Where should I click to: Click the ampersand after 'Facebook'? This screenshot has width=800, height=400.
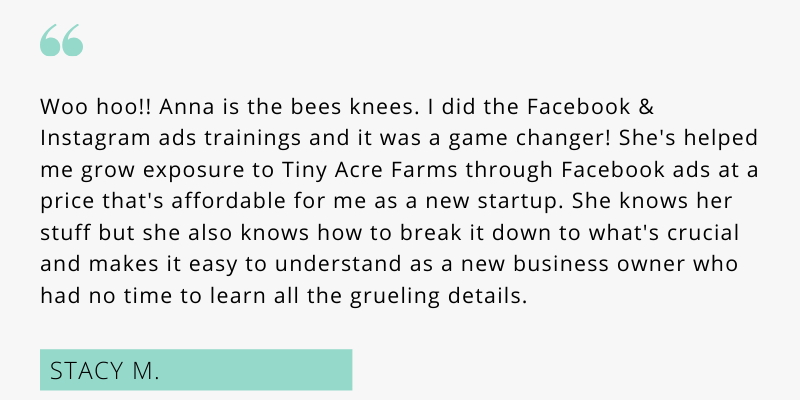(x=646, y=107)
